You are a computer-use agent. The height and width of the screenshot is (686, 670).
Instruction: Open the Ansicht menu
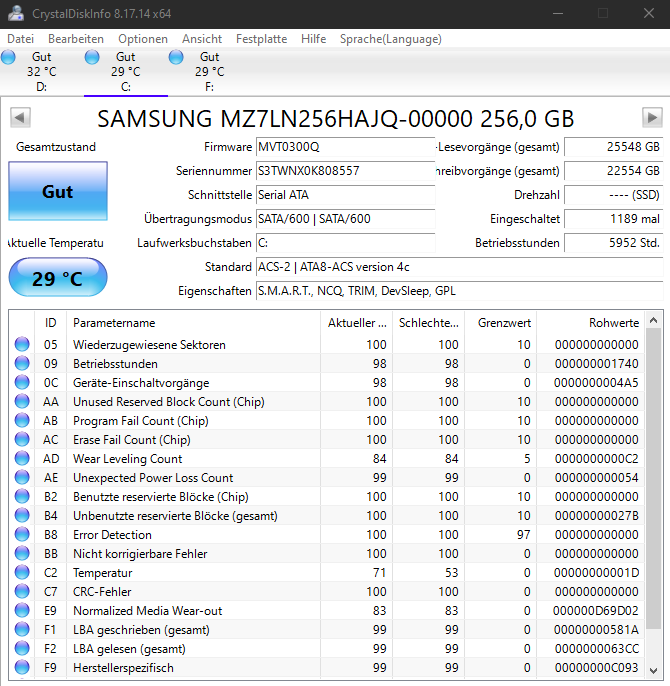[202, 39]
